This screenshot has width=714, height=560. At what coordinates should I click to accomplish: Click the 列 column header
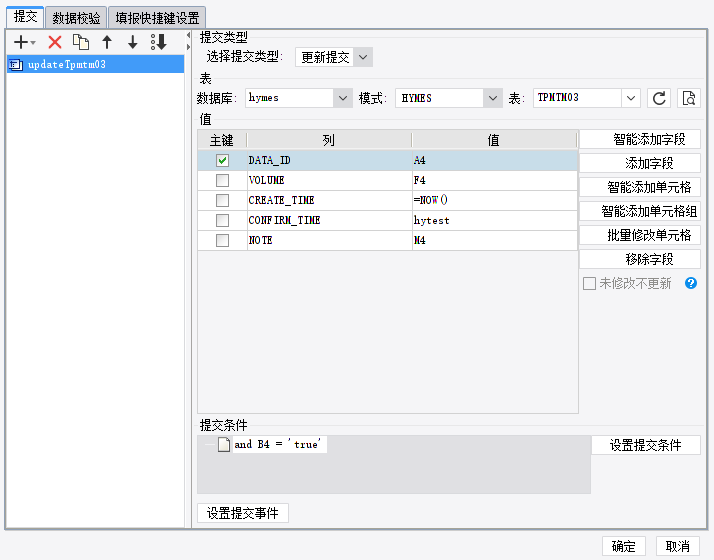coord(329,140)
